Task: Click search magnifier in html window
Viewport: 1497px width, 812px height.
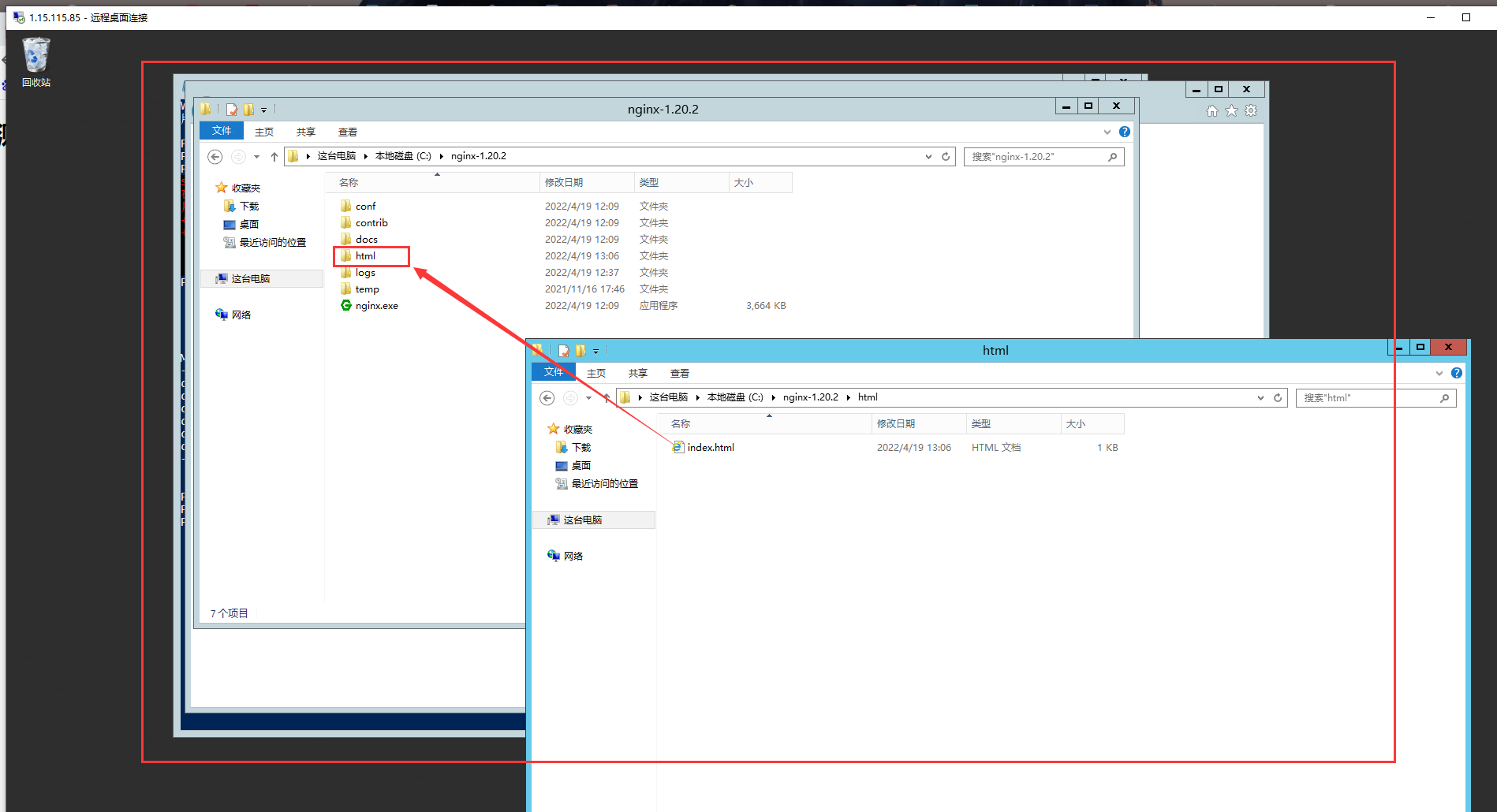Action: (1444, 397)
